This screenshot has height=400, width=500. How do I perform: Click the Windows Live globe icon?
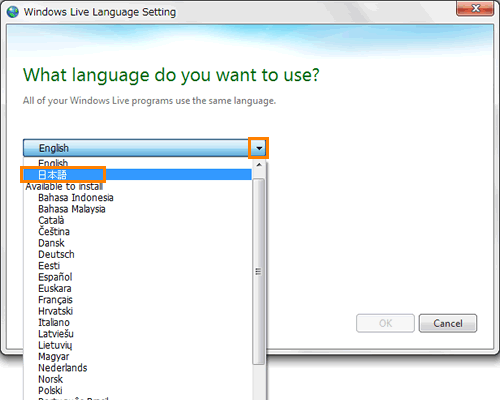13,12
